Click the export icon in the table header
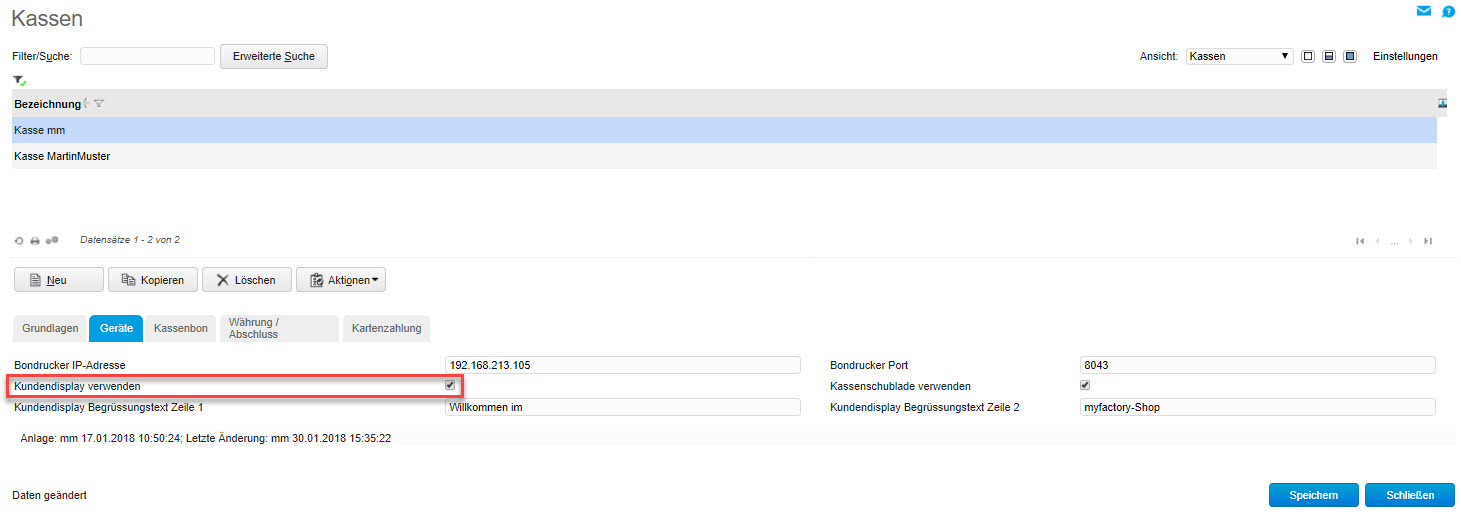This screenshot has width=1461, height=515. tap(1443, 103)
